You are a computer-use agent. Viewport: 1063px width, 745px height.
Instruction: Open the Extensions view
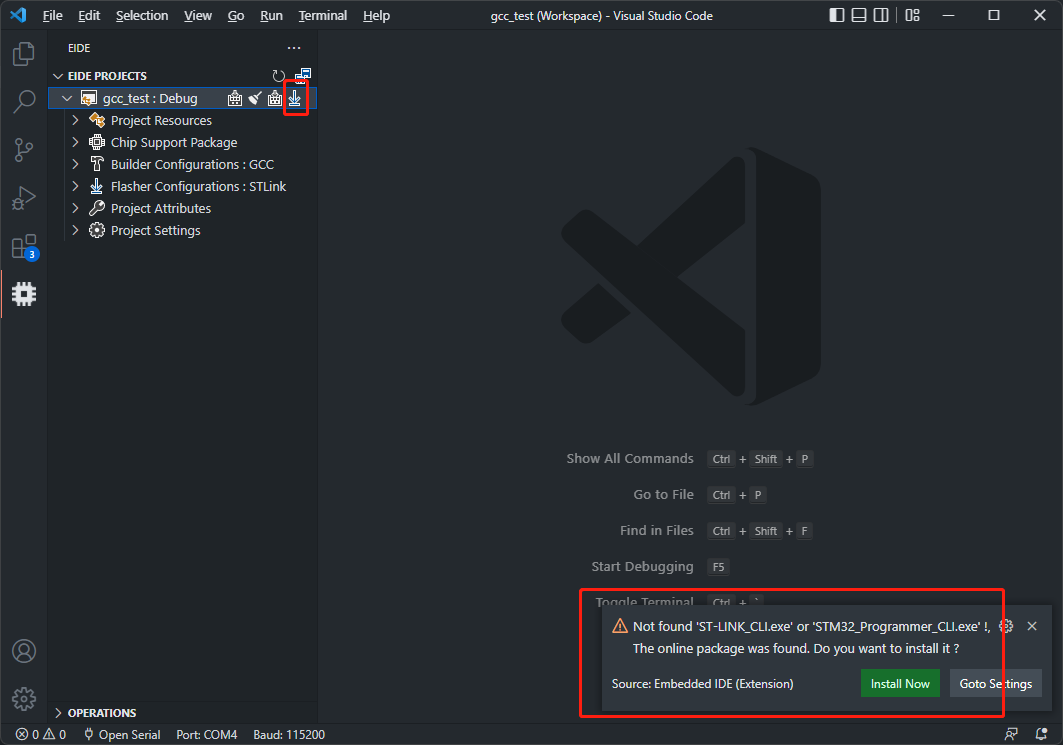23,246
